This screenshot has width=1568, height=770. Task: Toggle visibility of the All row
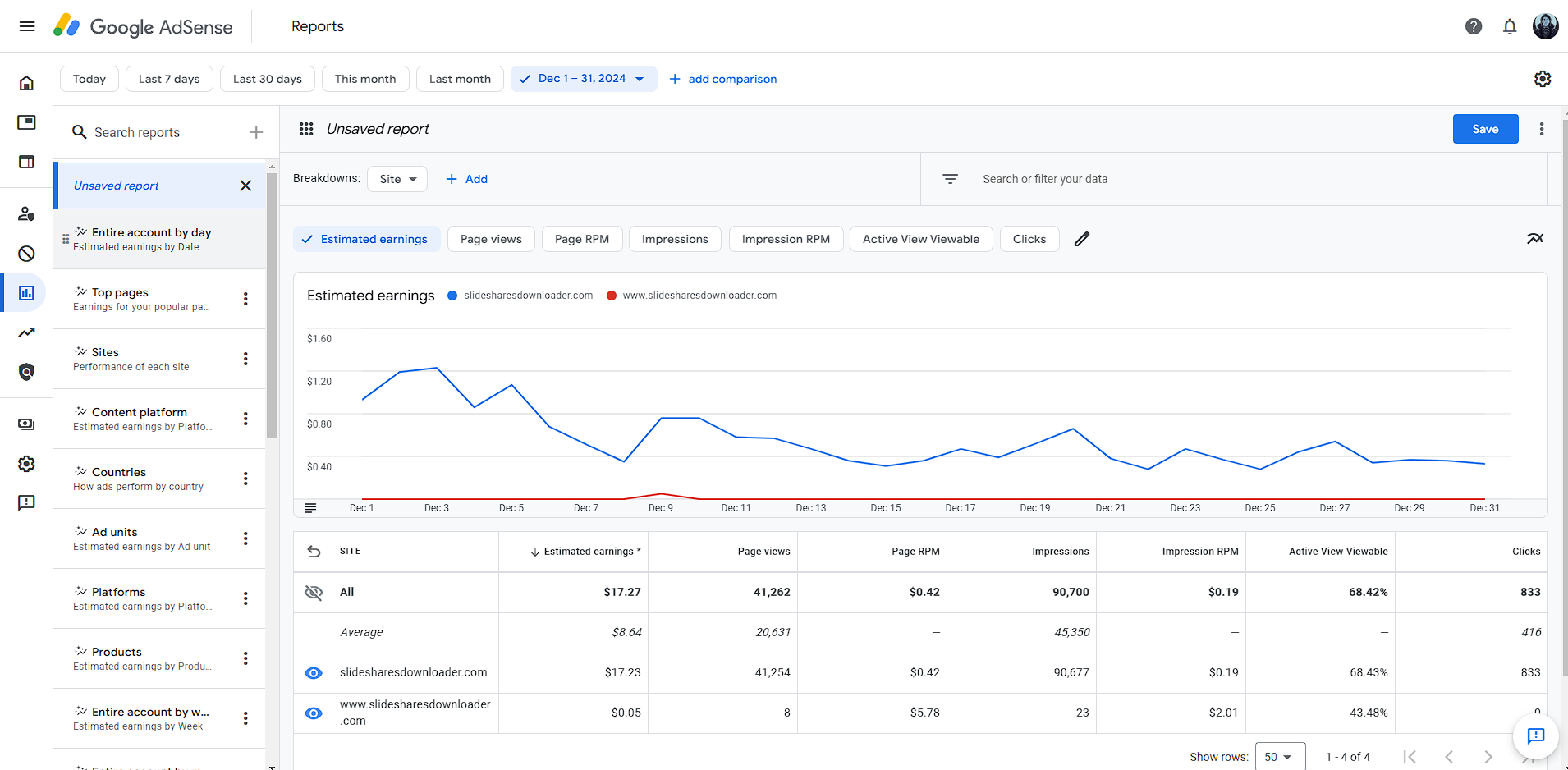(x=314, y=593)
